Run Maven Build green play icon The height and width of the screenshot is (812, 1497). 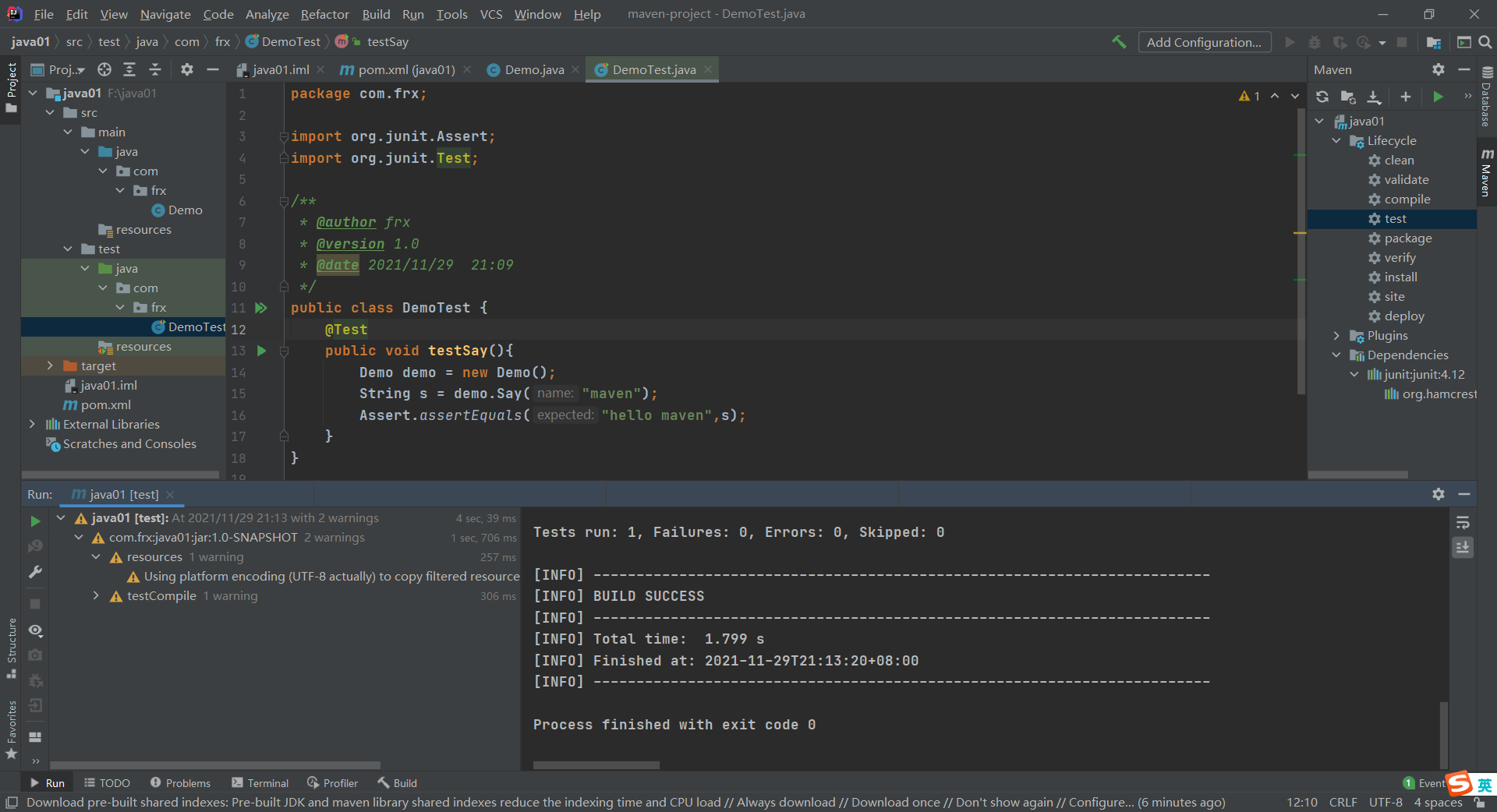click(x=1439, y=97)
